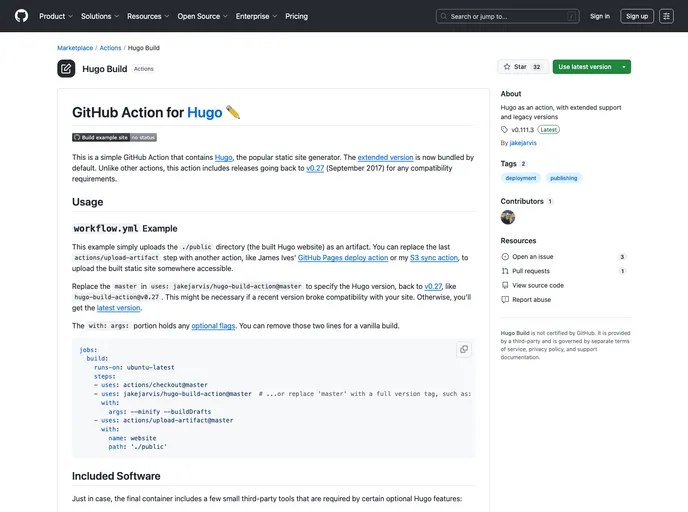Screen dimensions: 688x512
Task: Click the 'Actions' label beside Hugo Build
Action: [x=143, y=69]
